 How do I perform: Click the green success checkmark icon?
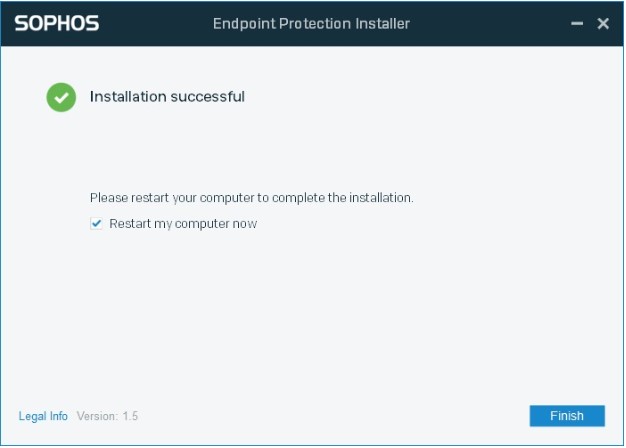tap(61, 97)
